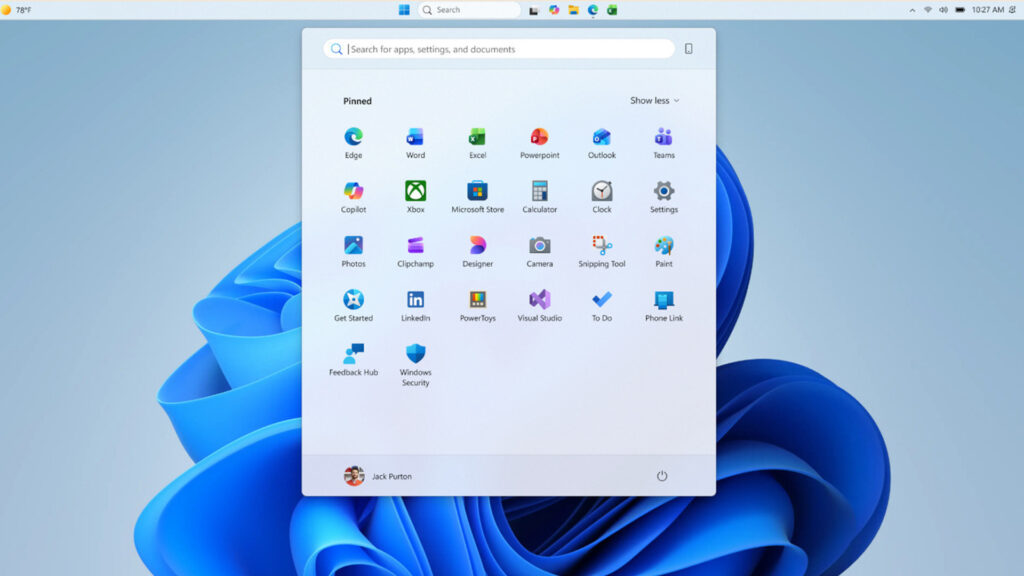Click the notification icon beside the clock
The width and height of the screenshot is (1024, 576).
tap(1013, 10)
